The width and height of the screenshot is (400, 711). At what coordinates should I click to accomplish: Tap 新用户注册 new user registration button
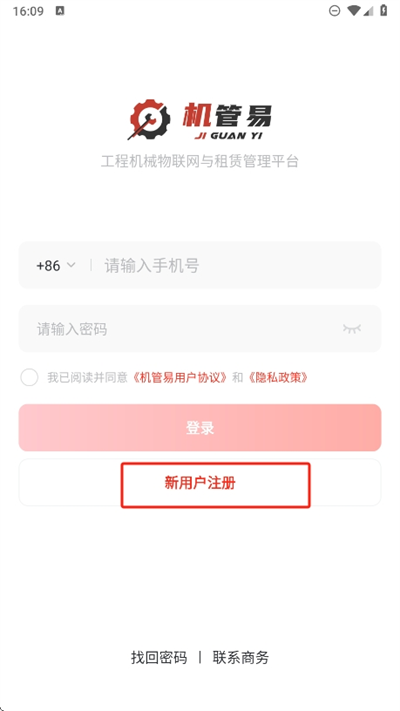(200, 483)
